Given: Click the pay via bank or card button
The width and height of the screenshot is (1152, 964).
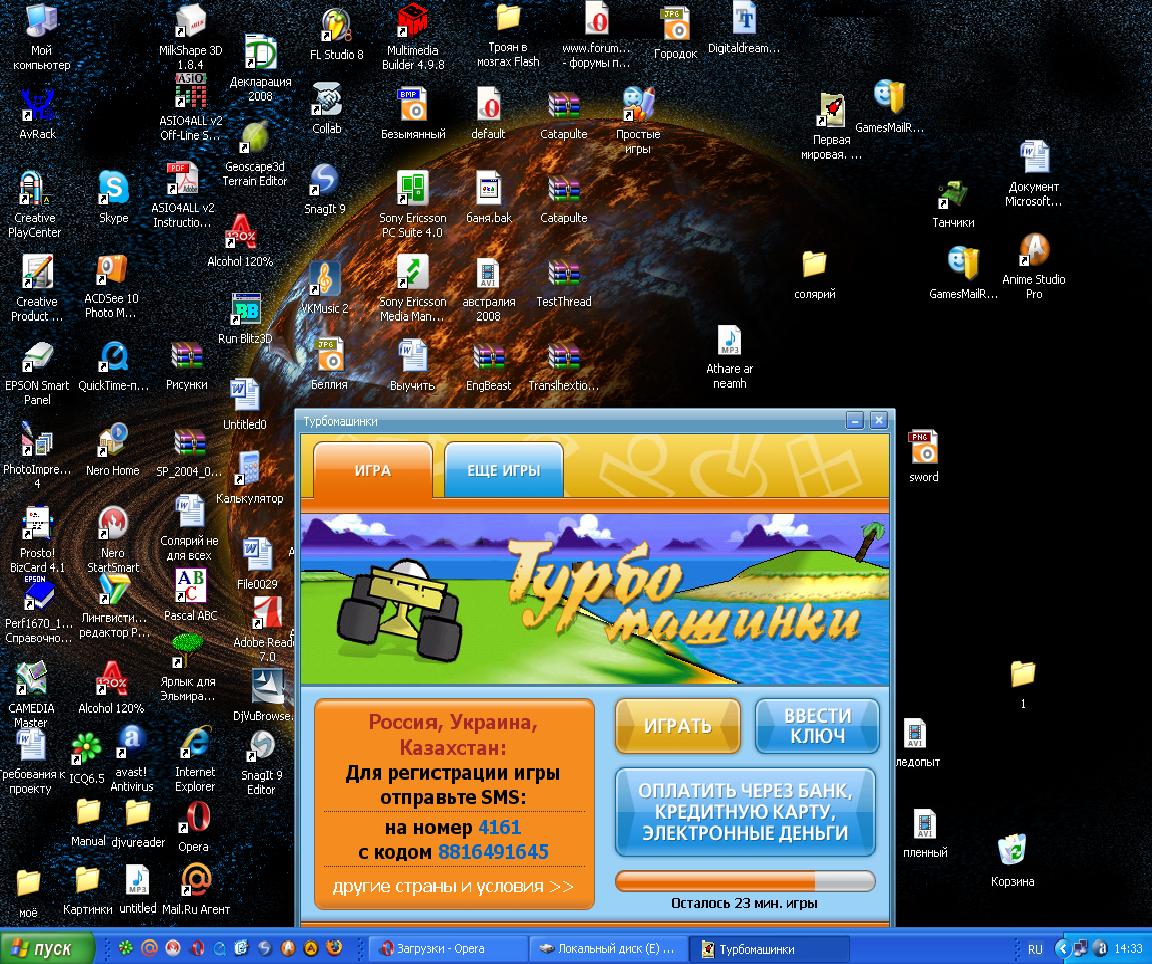Looking at the screenshot, I should pos(745,812).
